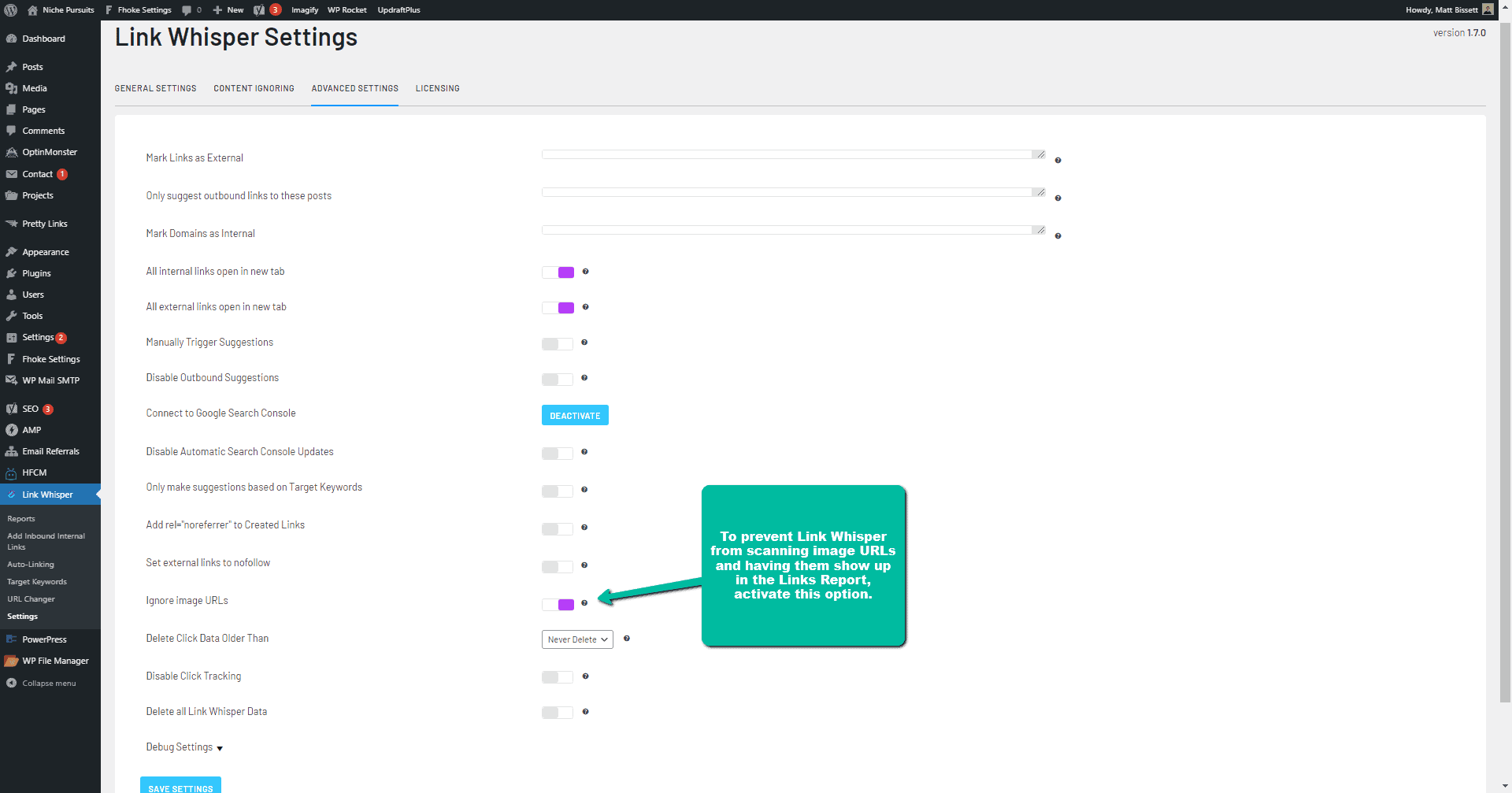Toggle All internal links open in new tab

click(558, 272)
